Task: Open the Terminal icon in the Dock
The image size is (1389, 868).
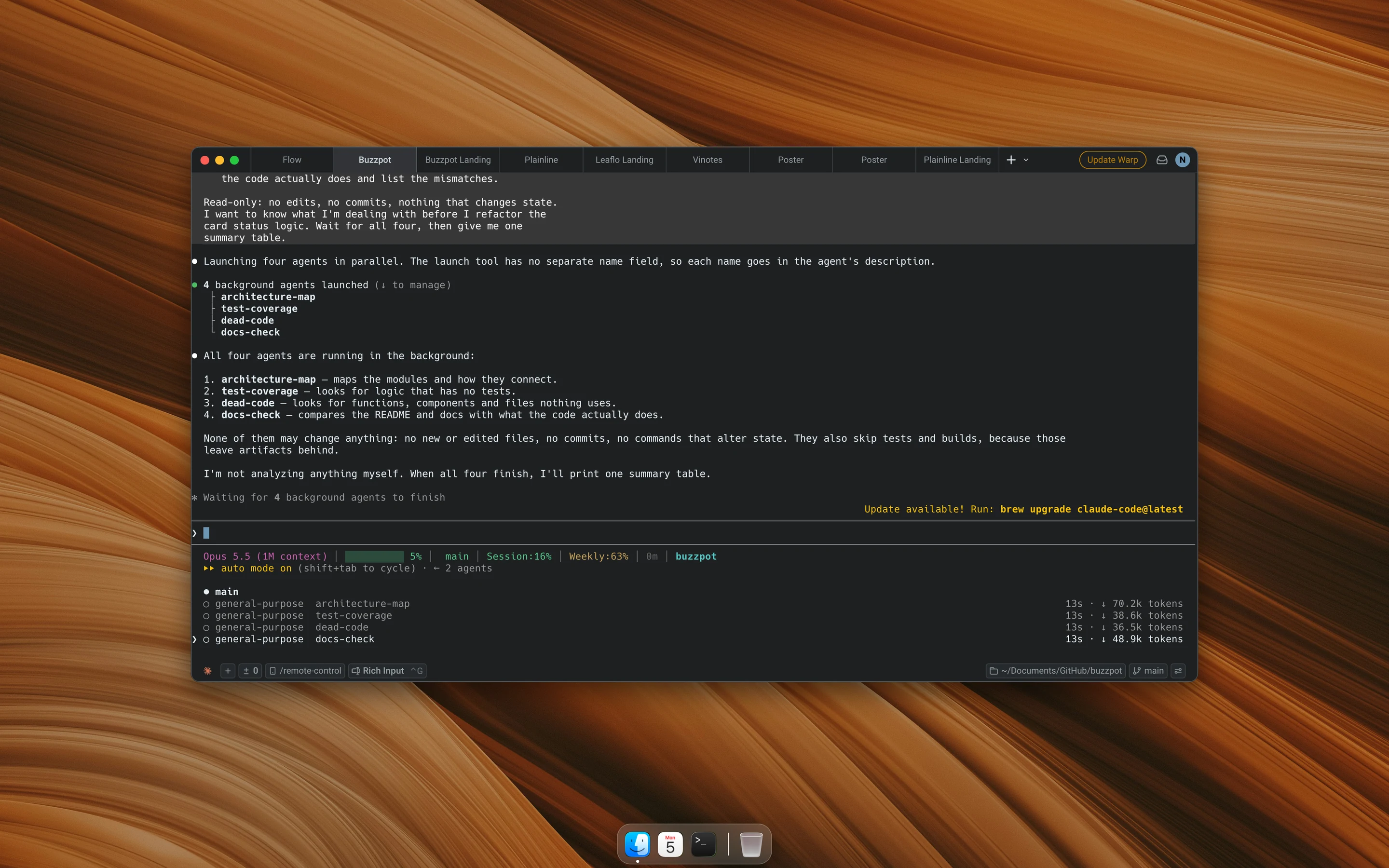Action: [703, 844]
